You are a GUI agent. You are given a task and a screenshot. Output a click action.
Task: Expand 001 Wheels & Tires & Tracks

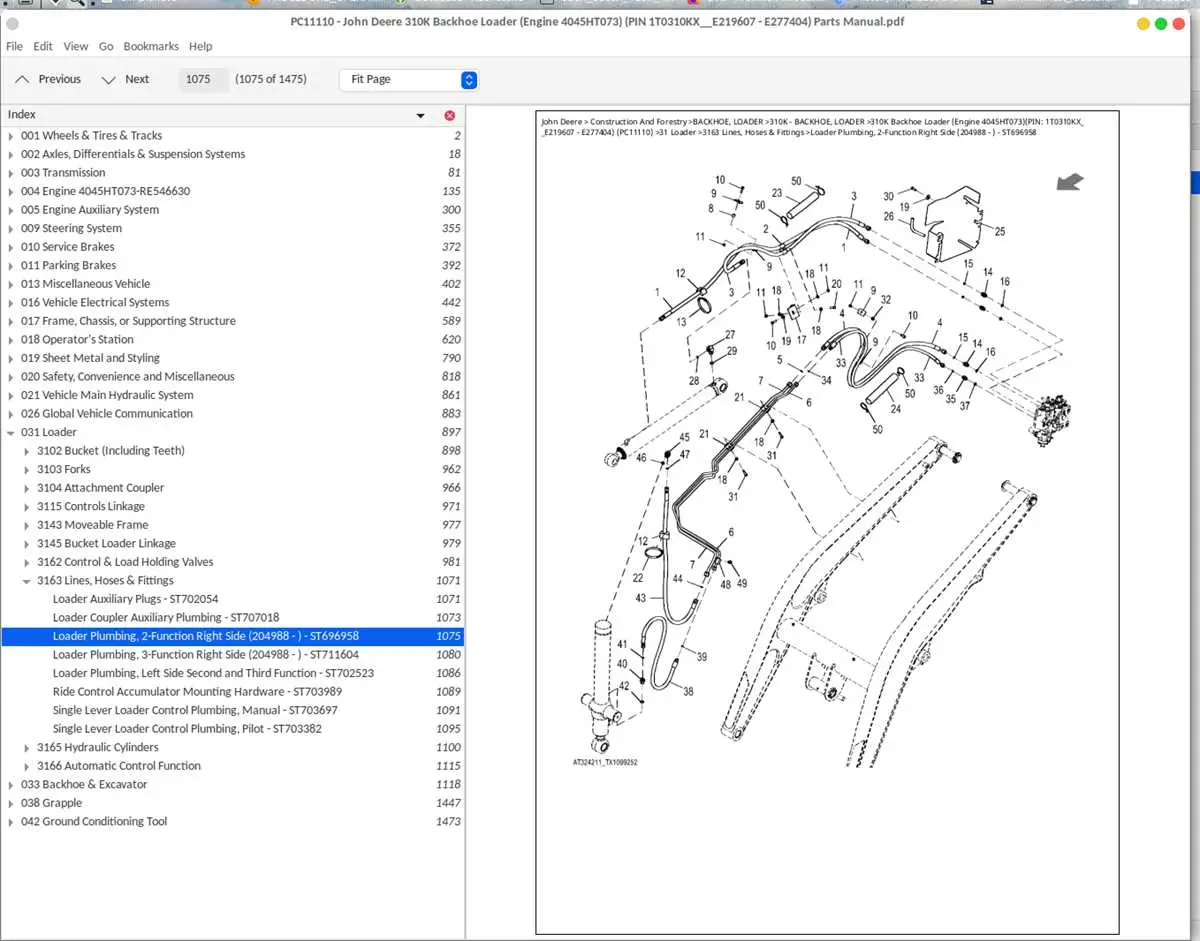11,136
